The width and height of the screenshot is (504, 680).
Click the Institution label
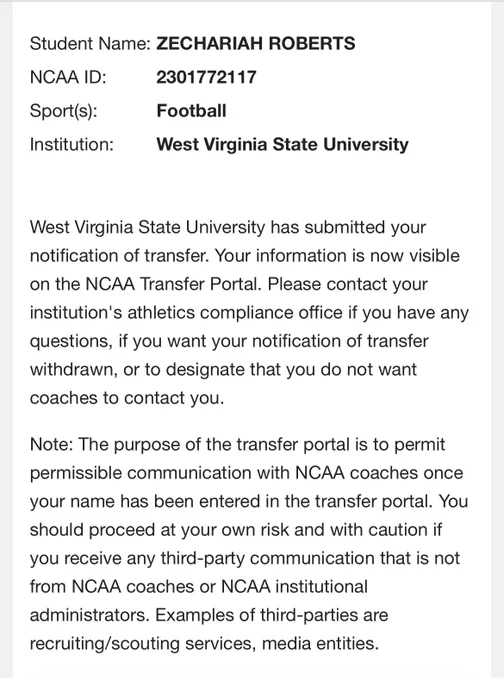[72, 144]
